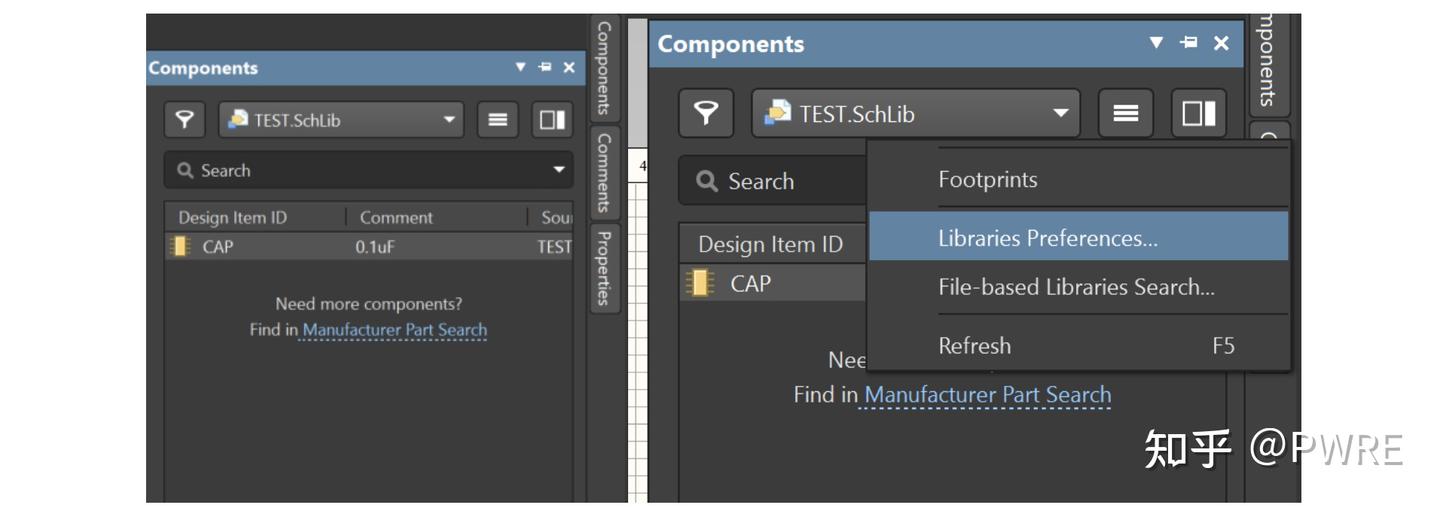Click the filter funnel icon in left panel
The width and height of the screenshot is (1440, 508).
(185, 120)
